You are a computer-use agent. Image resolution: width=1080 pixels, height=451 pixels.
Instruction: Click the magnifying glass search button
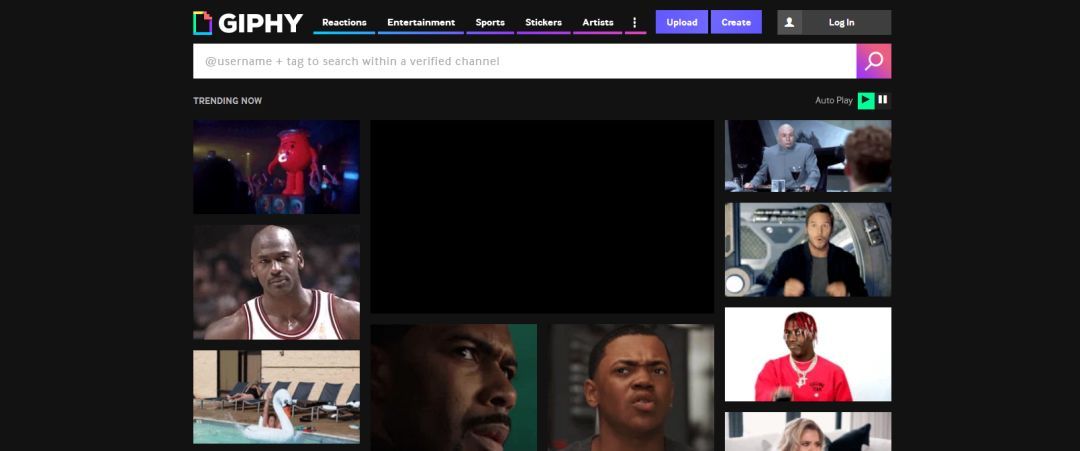[873, 61]
